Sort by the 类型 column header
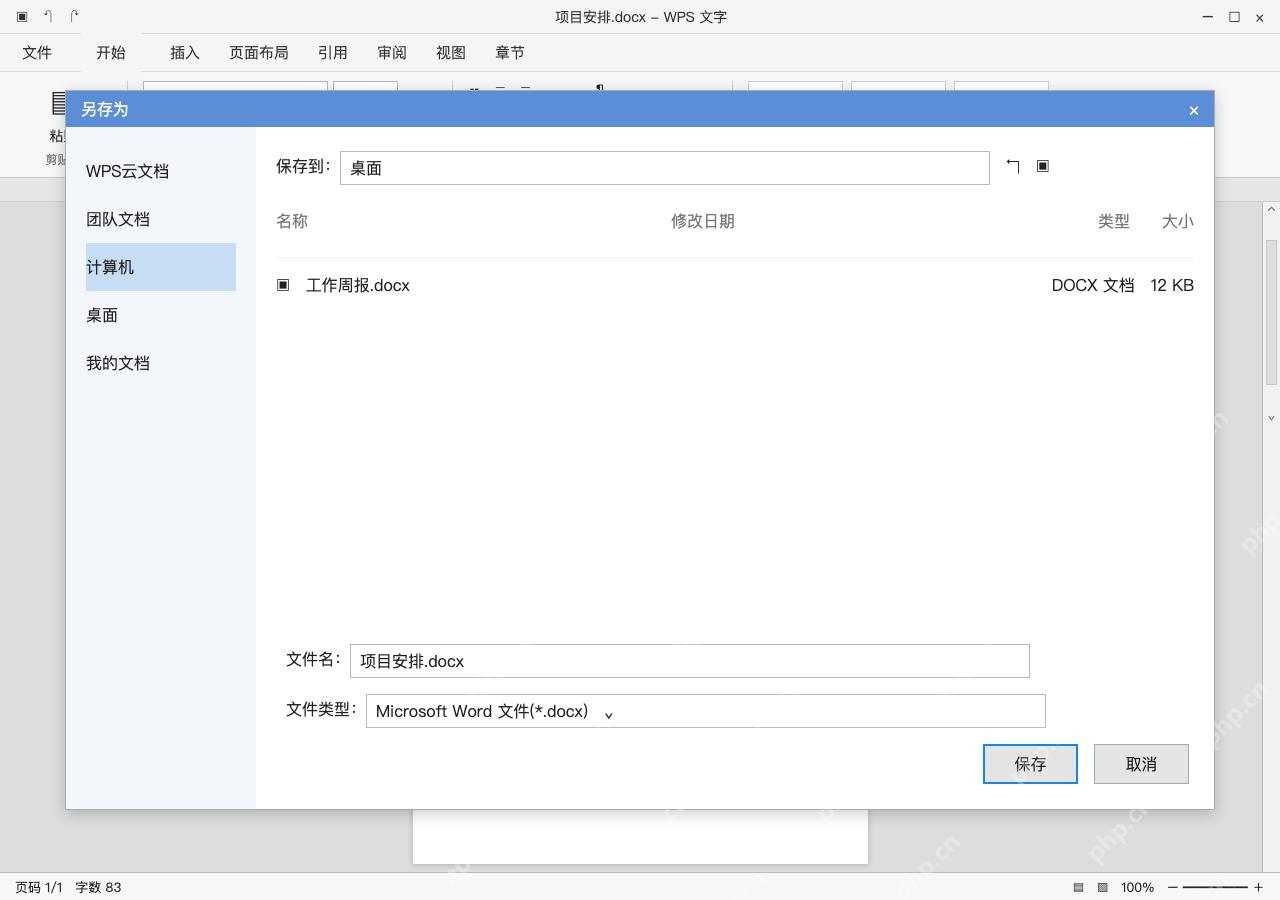The height and width of the screenshot is (900, 1280). (x=1114, y=221)
